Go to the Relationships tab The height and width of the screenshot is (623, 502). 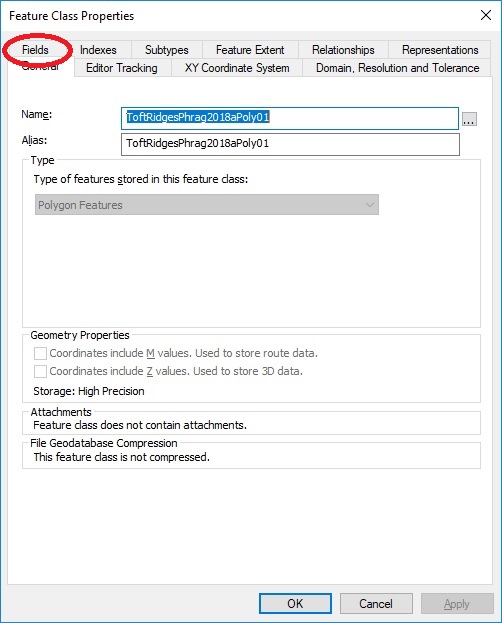(343, 50)
